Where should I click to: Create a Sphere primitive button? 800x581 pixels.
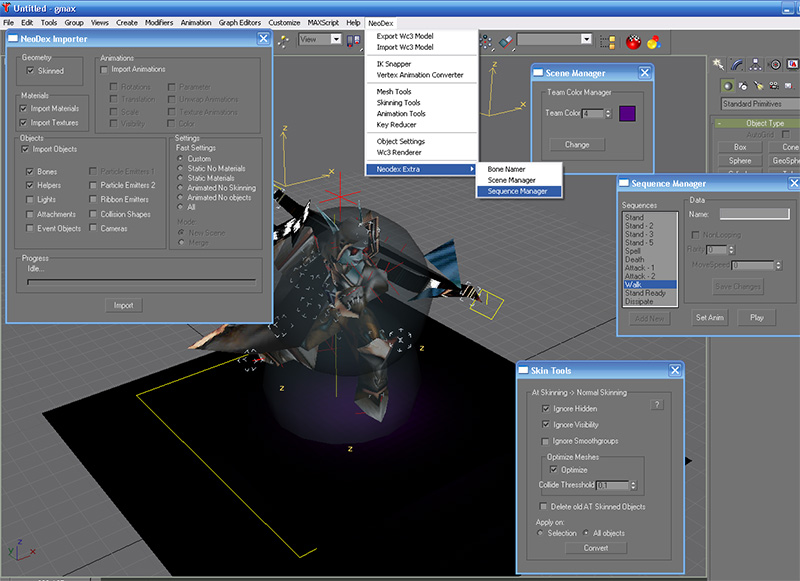tap(740, 161)
